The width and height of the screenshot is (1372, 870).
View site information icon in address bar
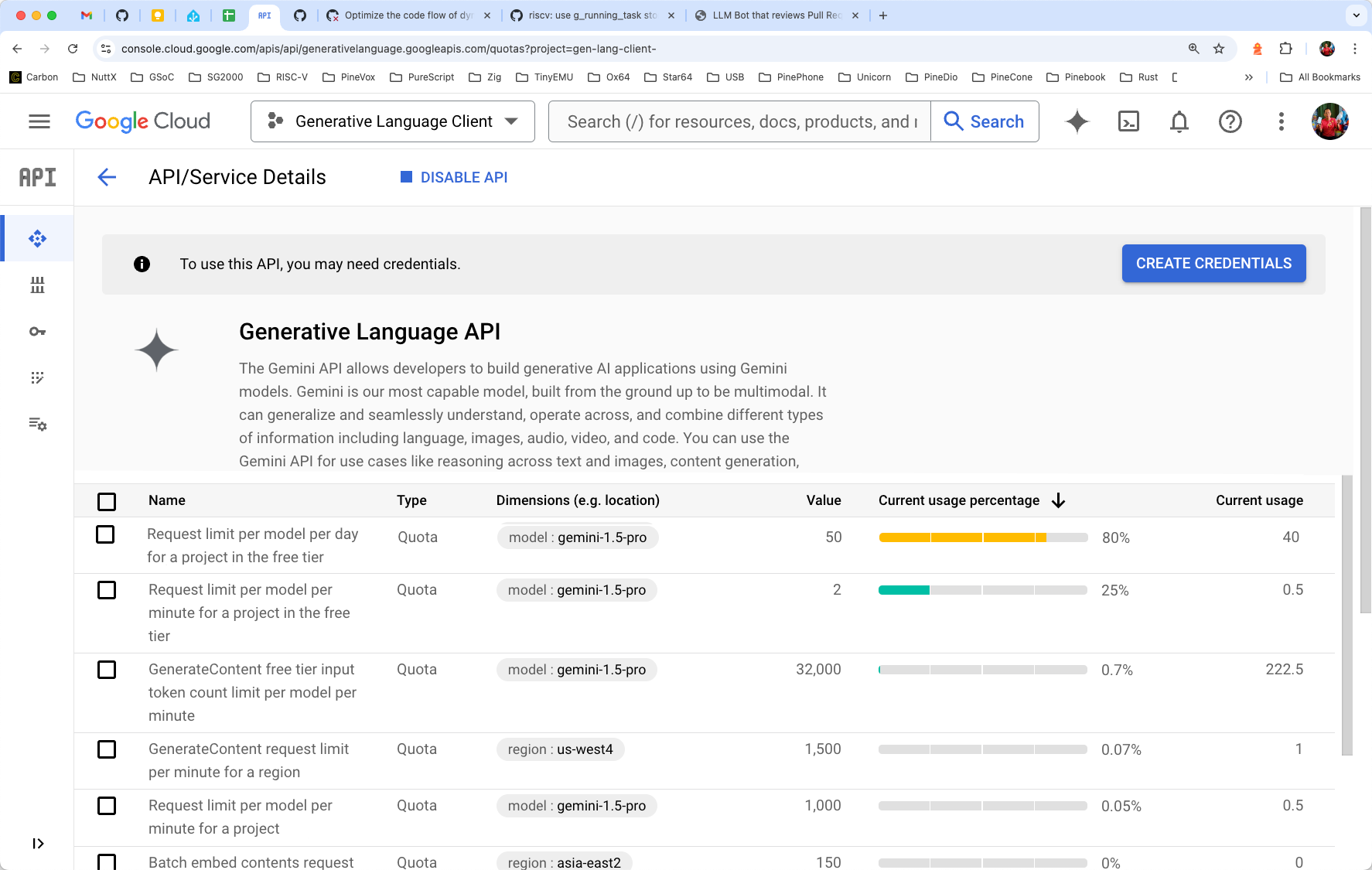pos(106,49)
